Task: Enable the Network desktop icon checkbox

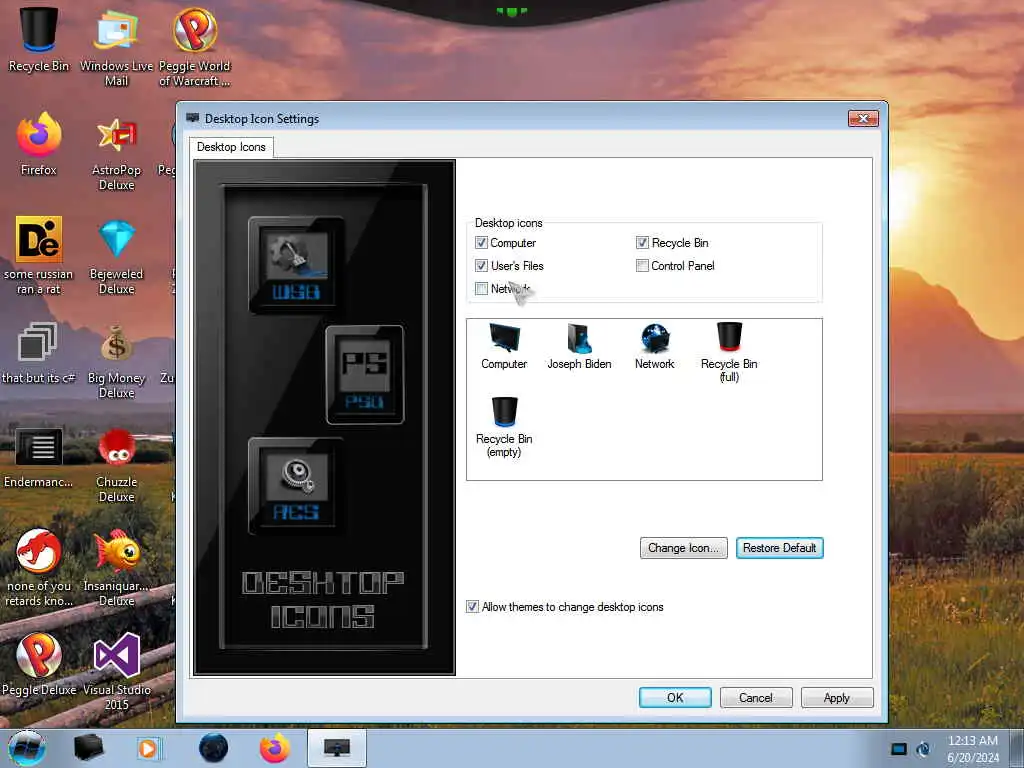Action: 481,289
